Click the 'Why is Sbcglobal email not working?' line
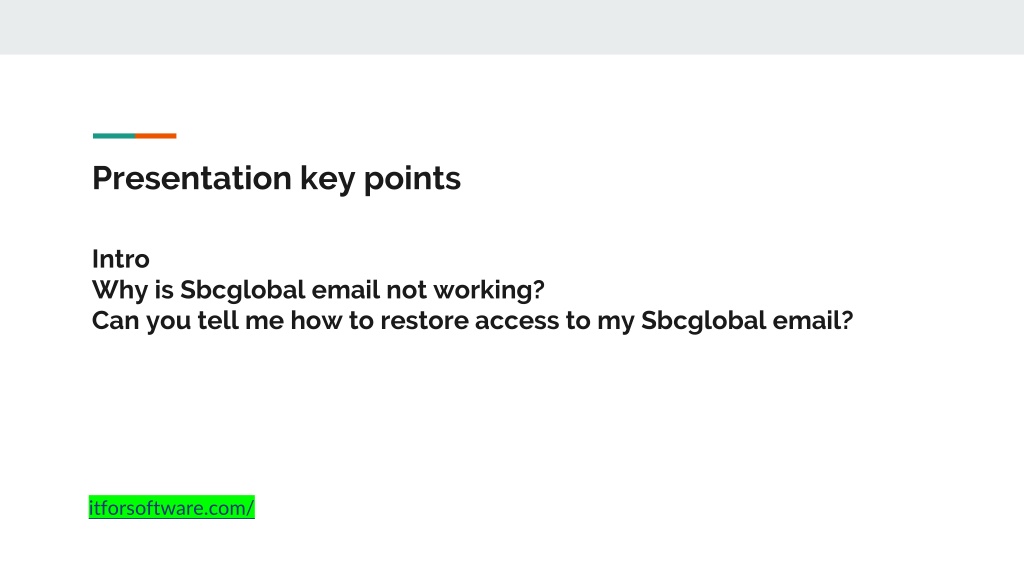Image resolution: width=1024 pixels, height=576 pixels. click(x=318, y=290)
